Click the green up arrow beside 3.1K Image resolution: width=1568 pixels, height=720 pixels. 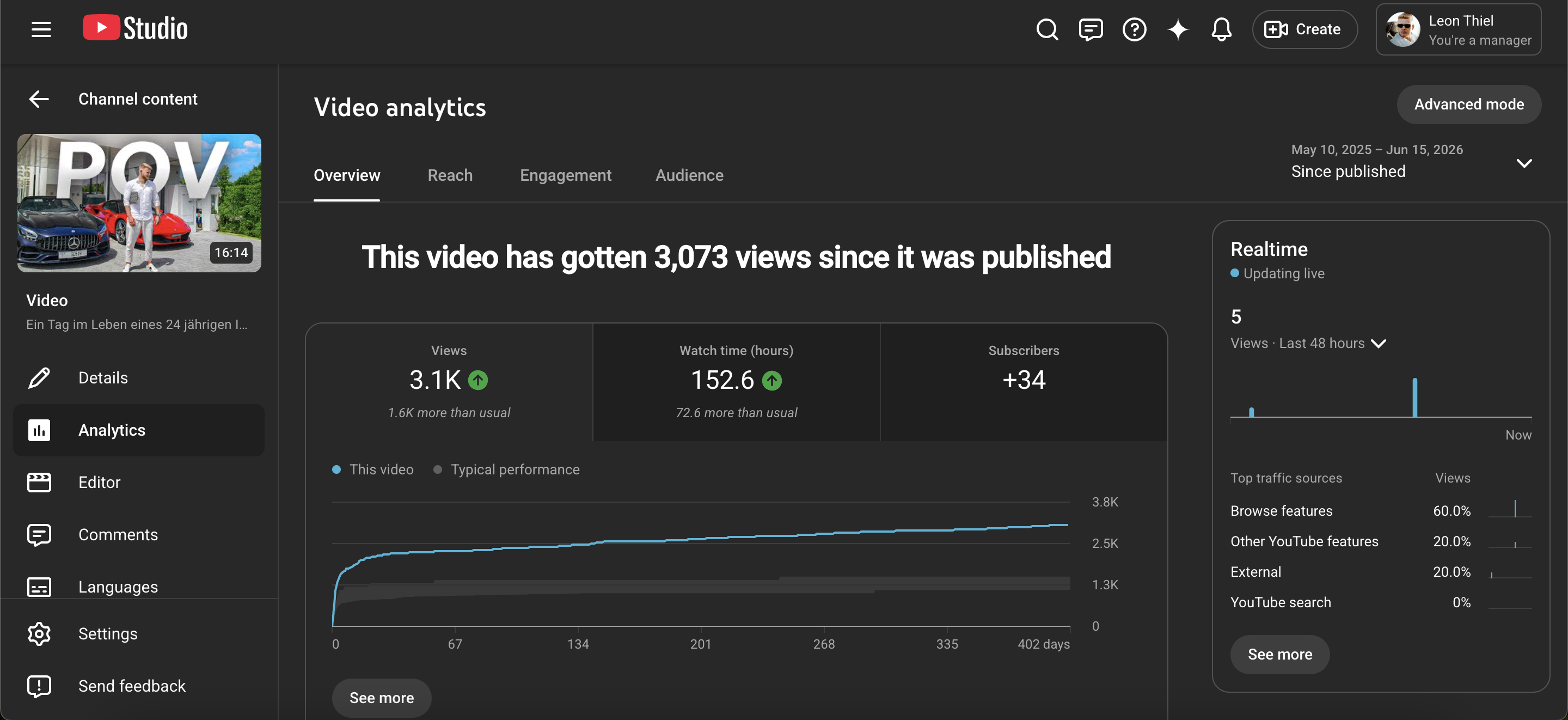[478, 380]
